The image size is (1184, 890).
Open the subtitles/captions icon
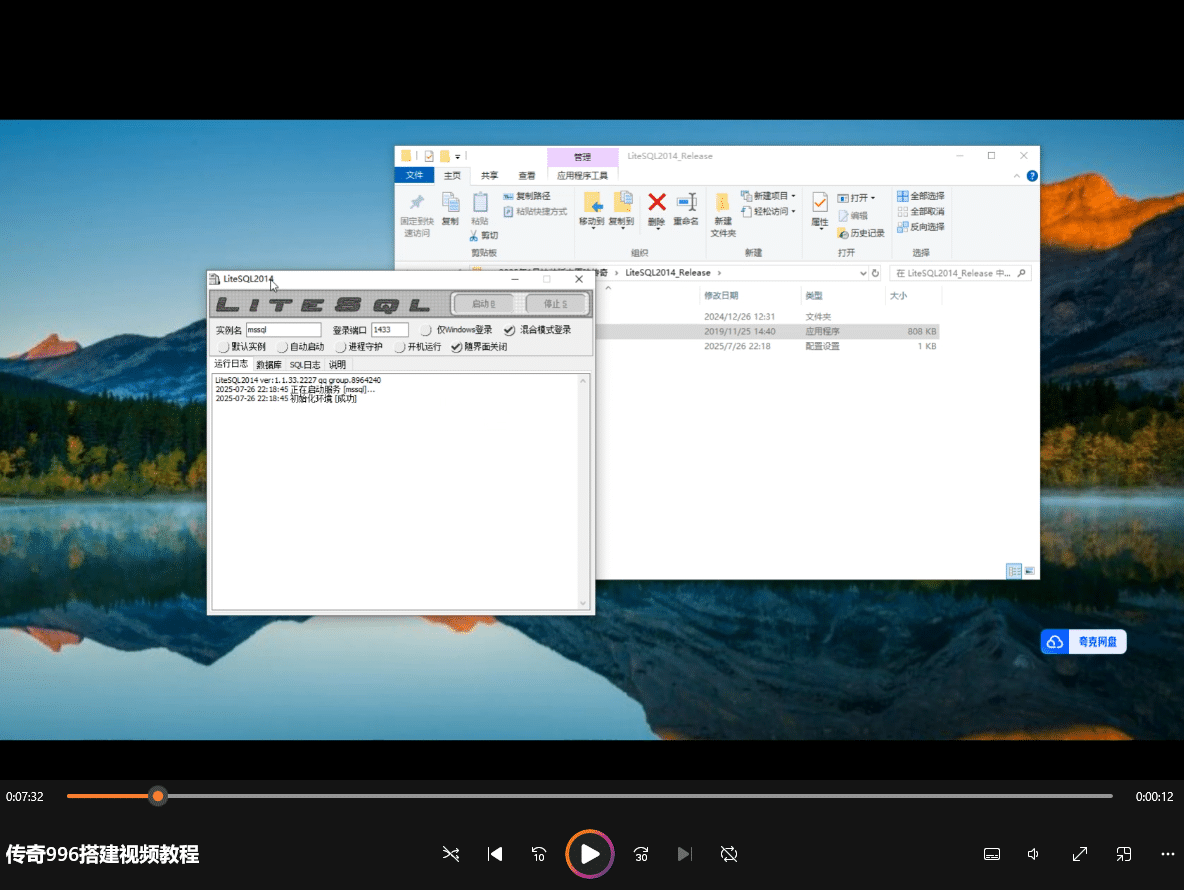tap(992, 854)
